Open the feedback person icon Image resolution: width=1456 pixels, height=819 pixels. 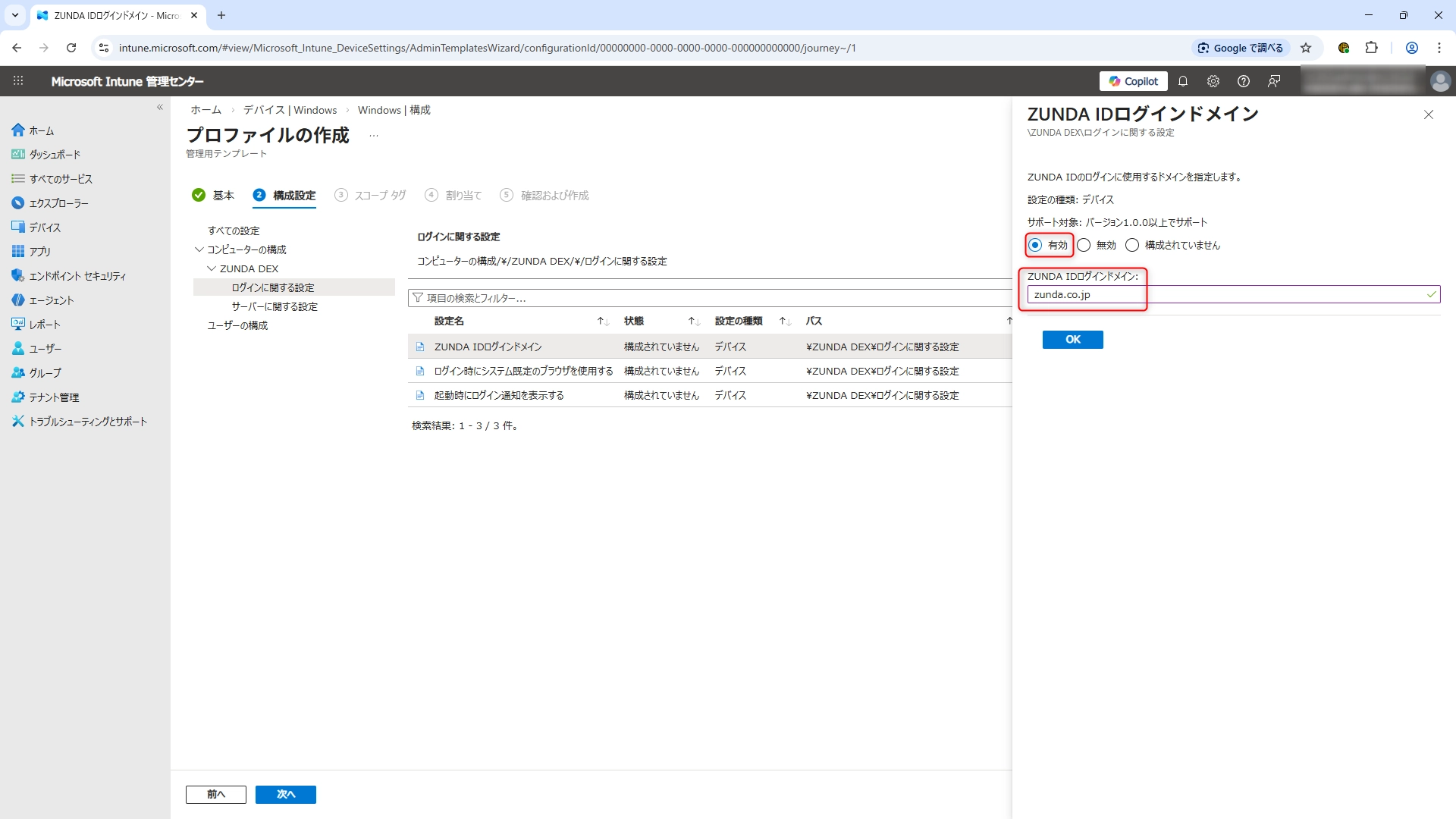[1274, 81]
